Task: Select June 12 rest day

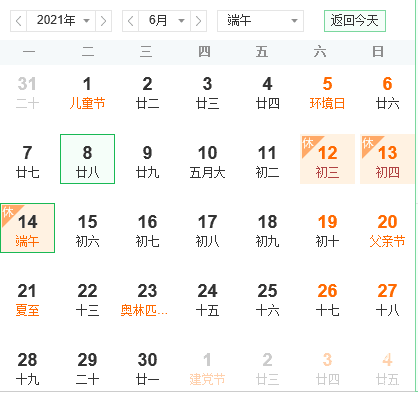Action: [x=327, y=159]
